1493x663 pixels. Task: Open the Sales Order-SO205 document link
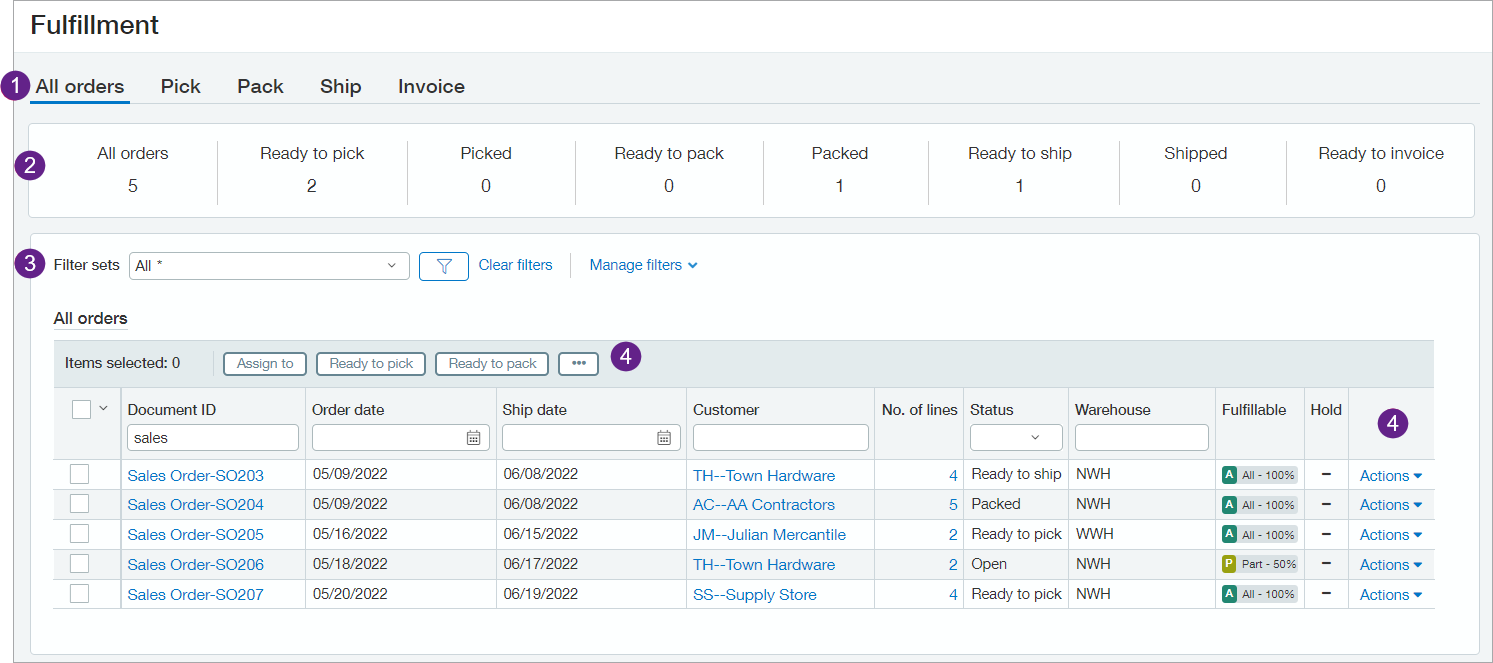[x=194, y=534]
